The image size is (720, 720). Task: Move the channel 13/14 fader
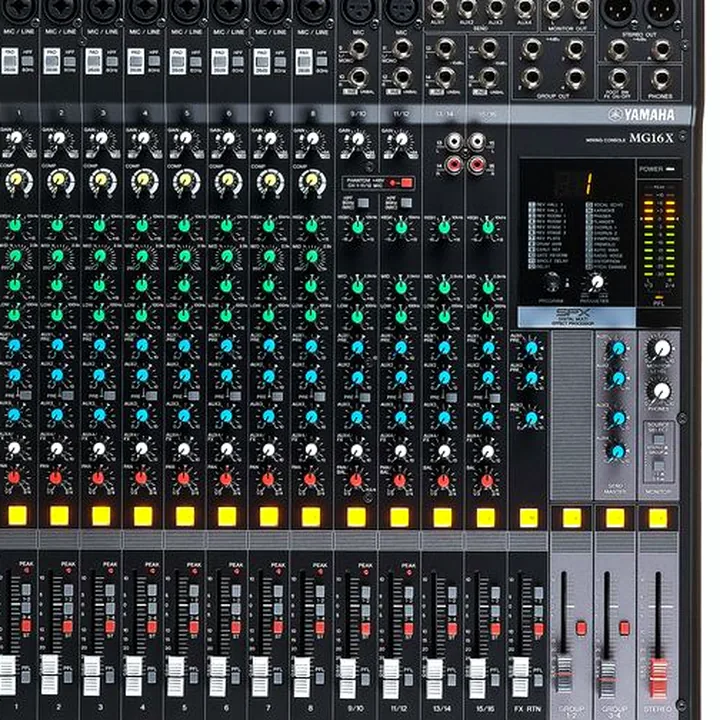[434, 678]
